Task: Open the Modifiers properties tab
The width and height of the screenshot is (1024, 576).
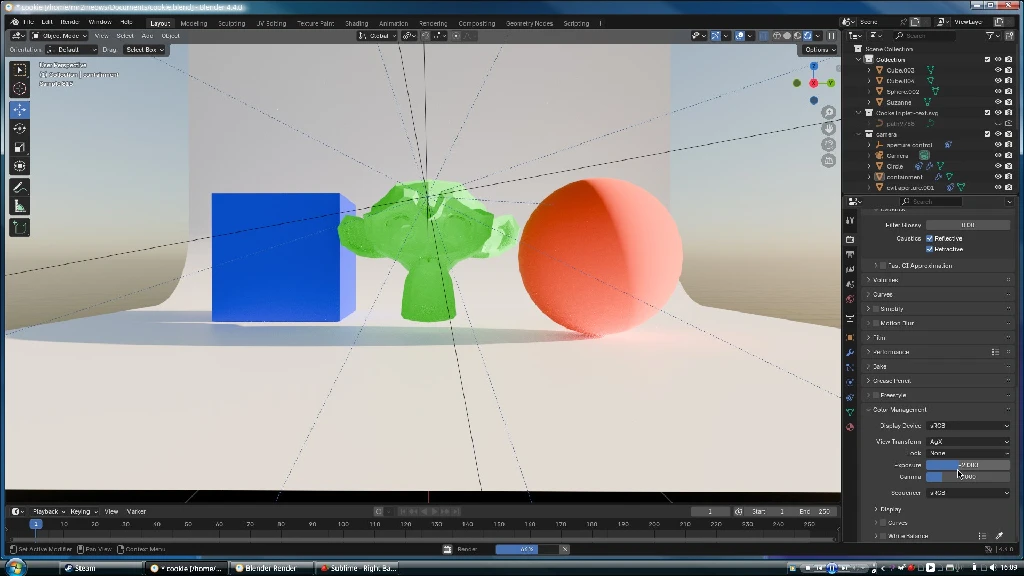Action: (x=850, y=353)
